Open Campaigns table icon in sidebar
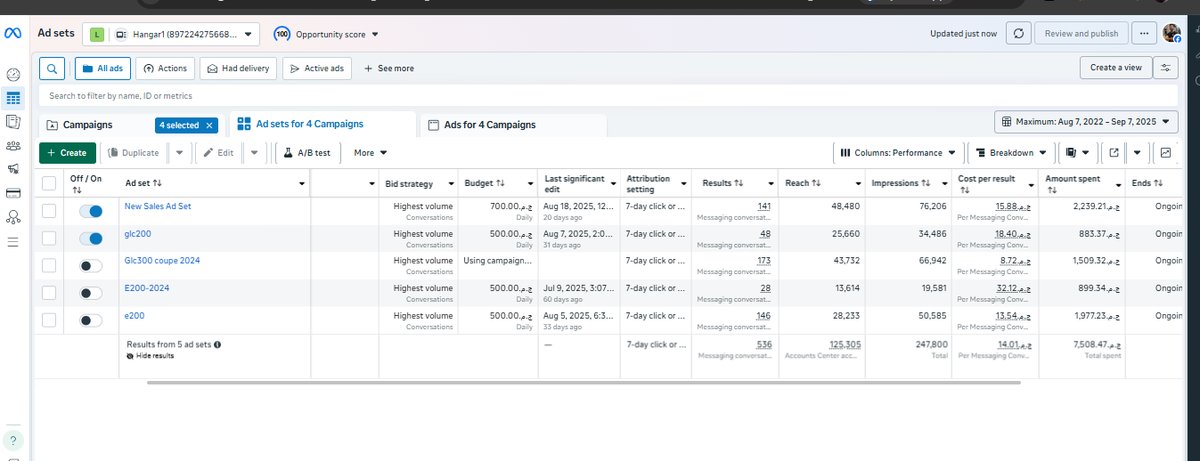 click(13, 98)
